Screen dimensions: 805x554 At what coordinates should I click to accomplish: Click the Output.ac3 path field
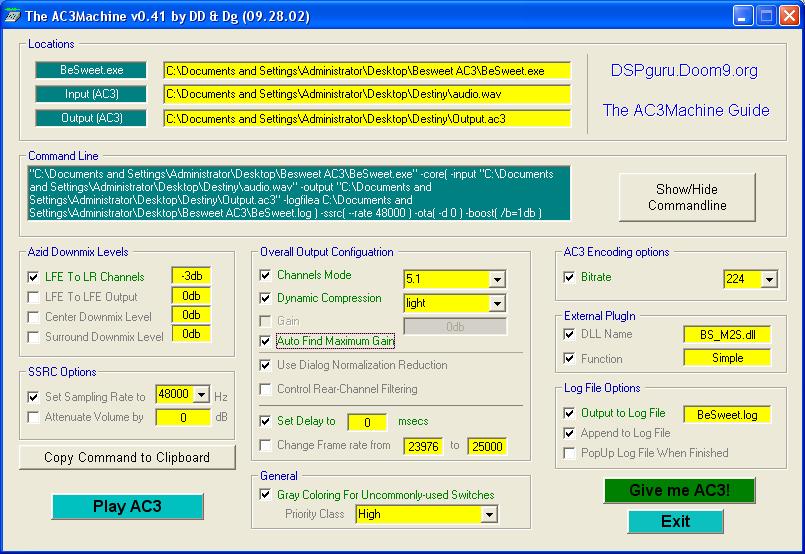[x=367, y=119]
